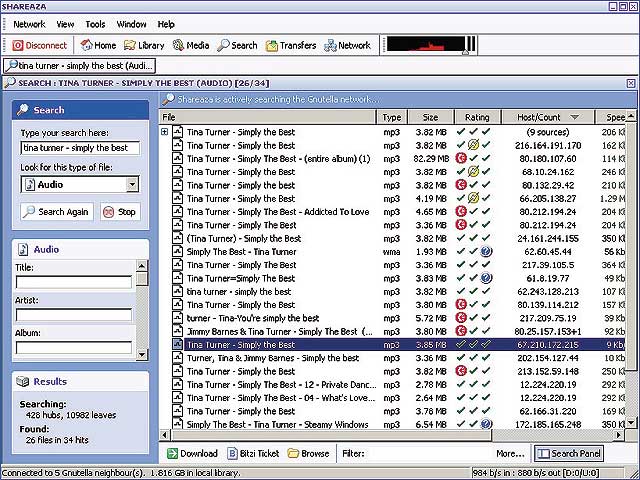Screen dimensions: 640x480
Task: Open the Help menu
Action: pyautogui.click(x=166, y=24)
